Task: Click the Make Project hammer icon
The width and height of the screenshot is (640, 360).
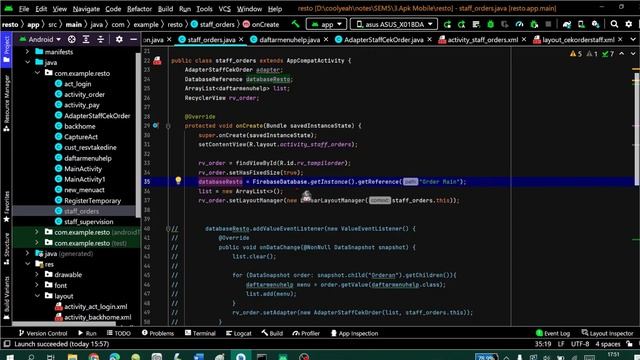Action: (295, 24)
